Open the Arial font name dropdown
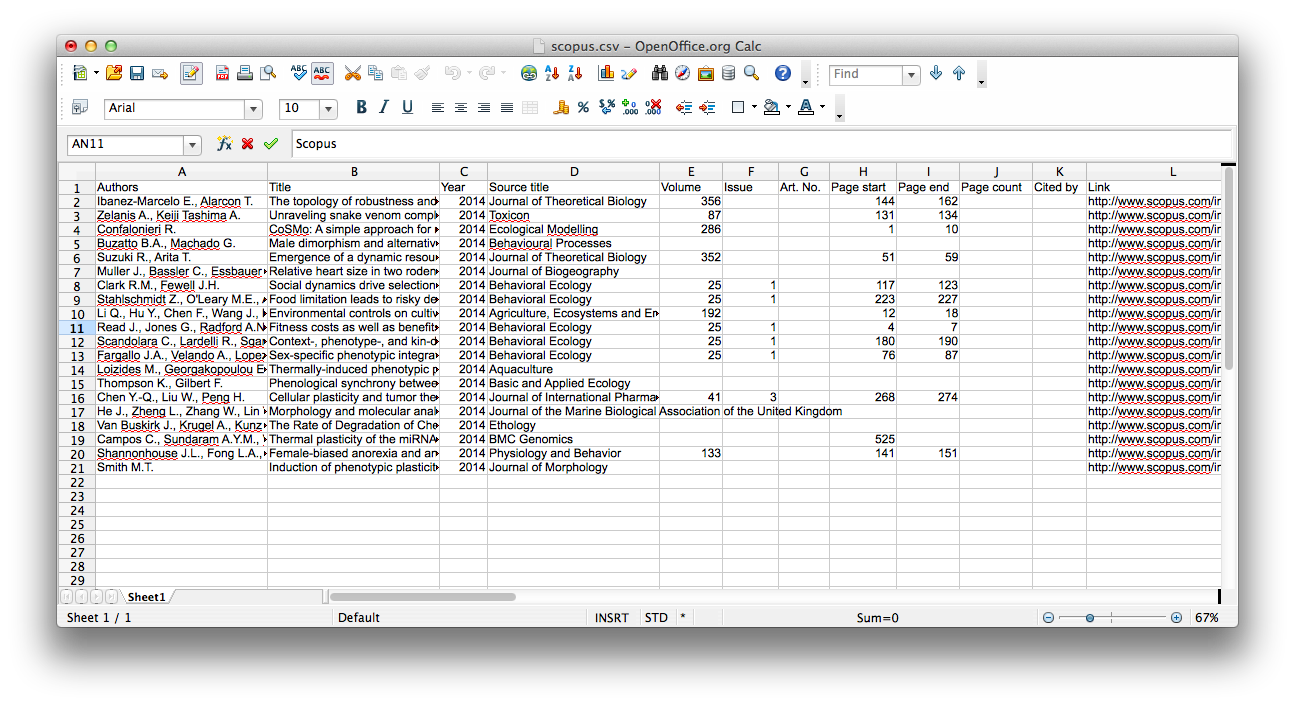Image resolution: width=1295 pixels, height=706 pixels. point(253,108)
